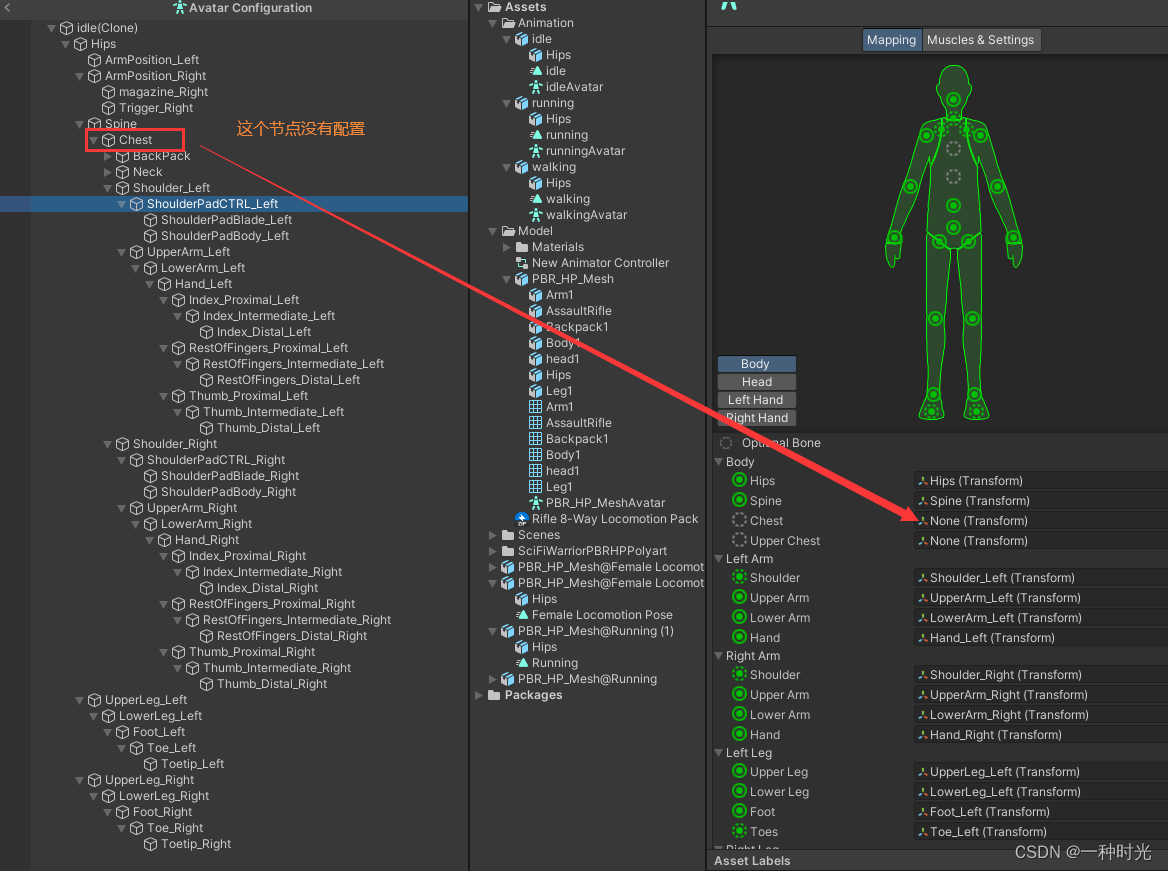Click the Optional Bone indicator
The height and width of the screenshot is (871, 1168).
click(726, 443)
